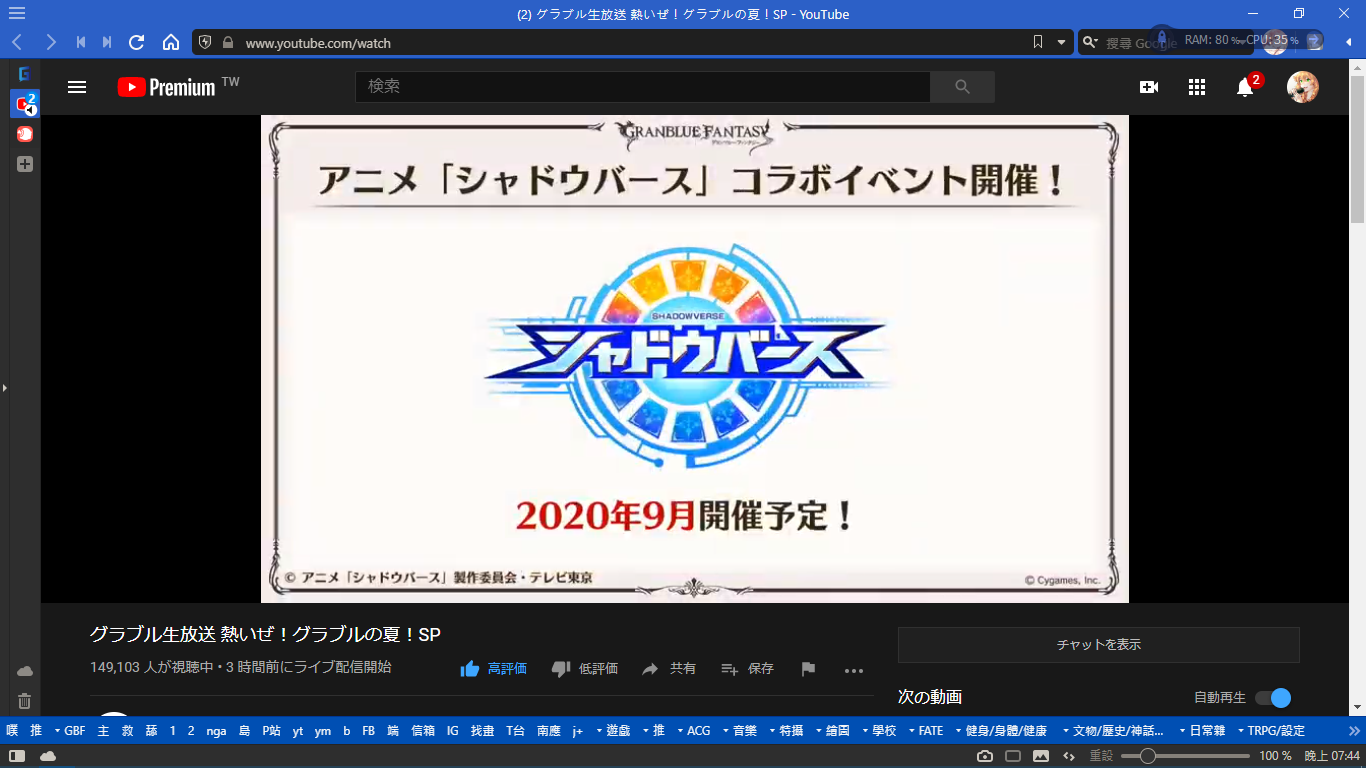
Task: Bookmark this page from the address bar
Action: pos(1038,42)
